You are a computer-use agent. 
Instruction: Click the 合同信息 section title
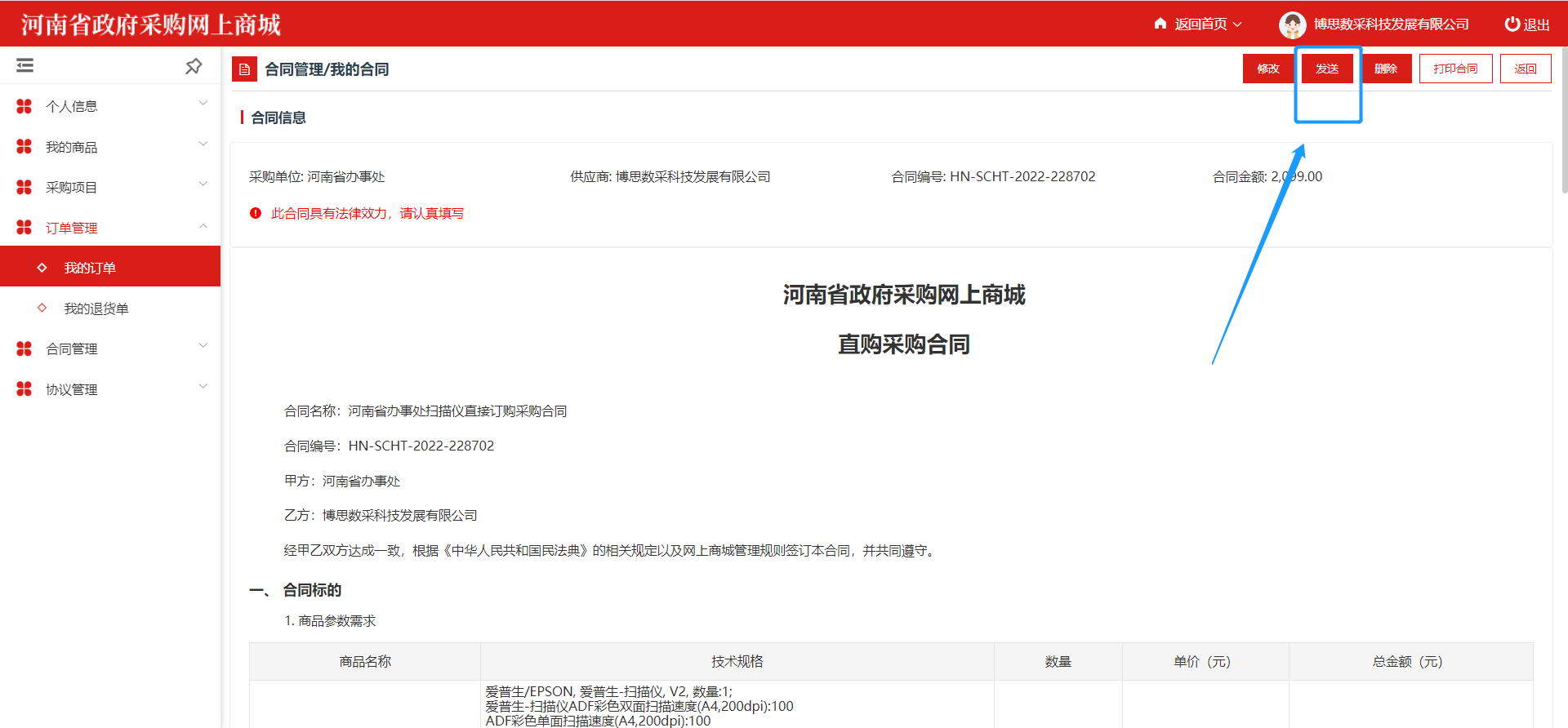coord(278,118)
